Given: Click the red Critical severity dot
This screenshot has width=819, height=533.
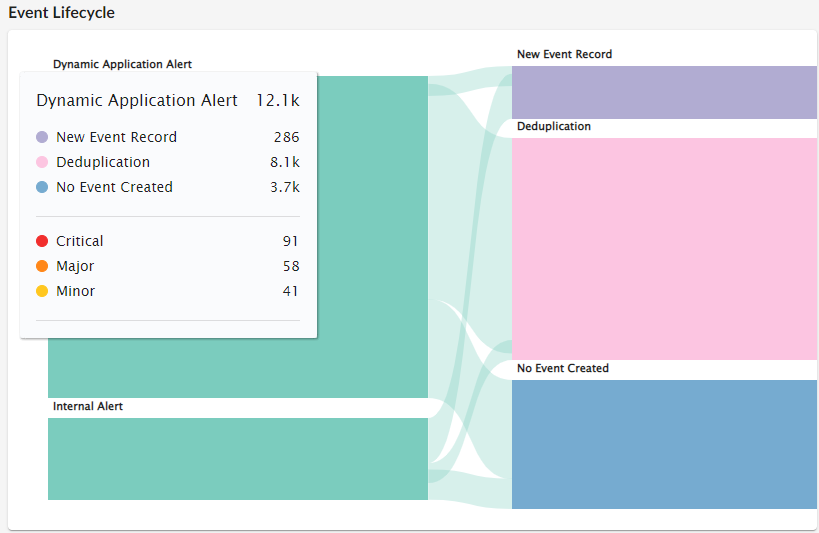Looking at the screenshot, I should (x=42, y=241).
